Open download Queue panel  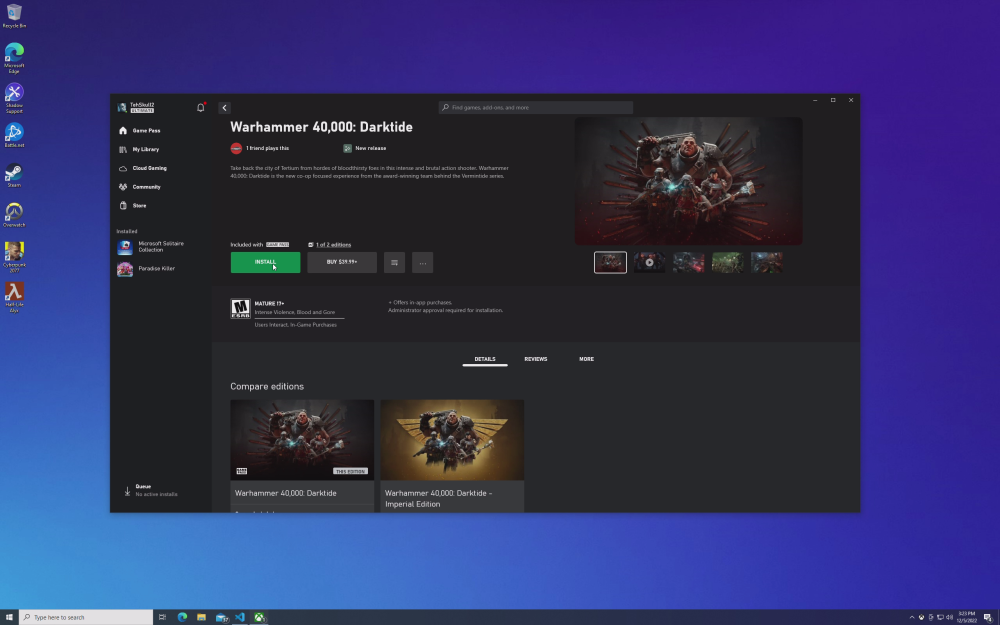click(x=152, y=490)
